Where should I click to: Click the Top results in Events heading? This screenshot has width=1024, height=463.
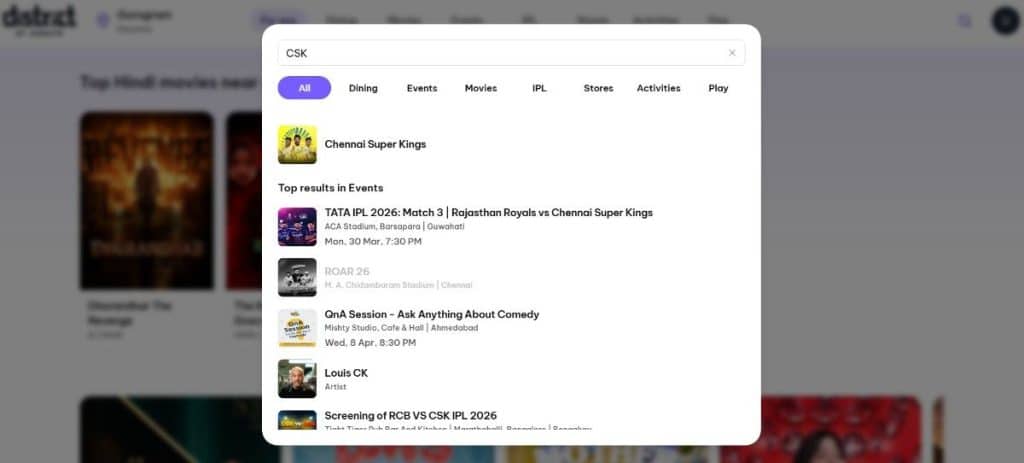(330, 188)
